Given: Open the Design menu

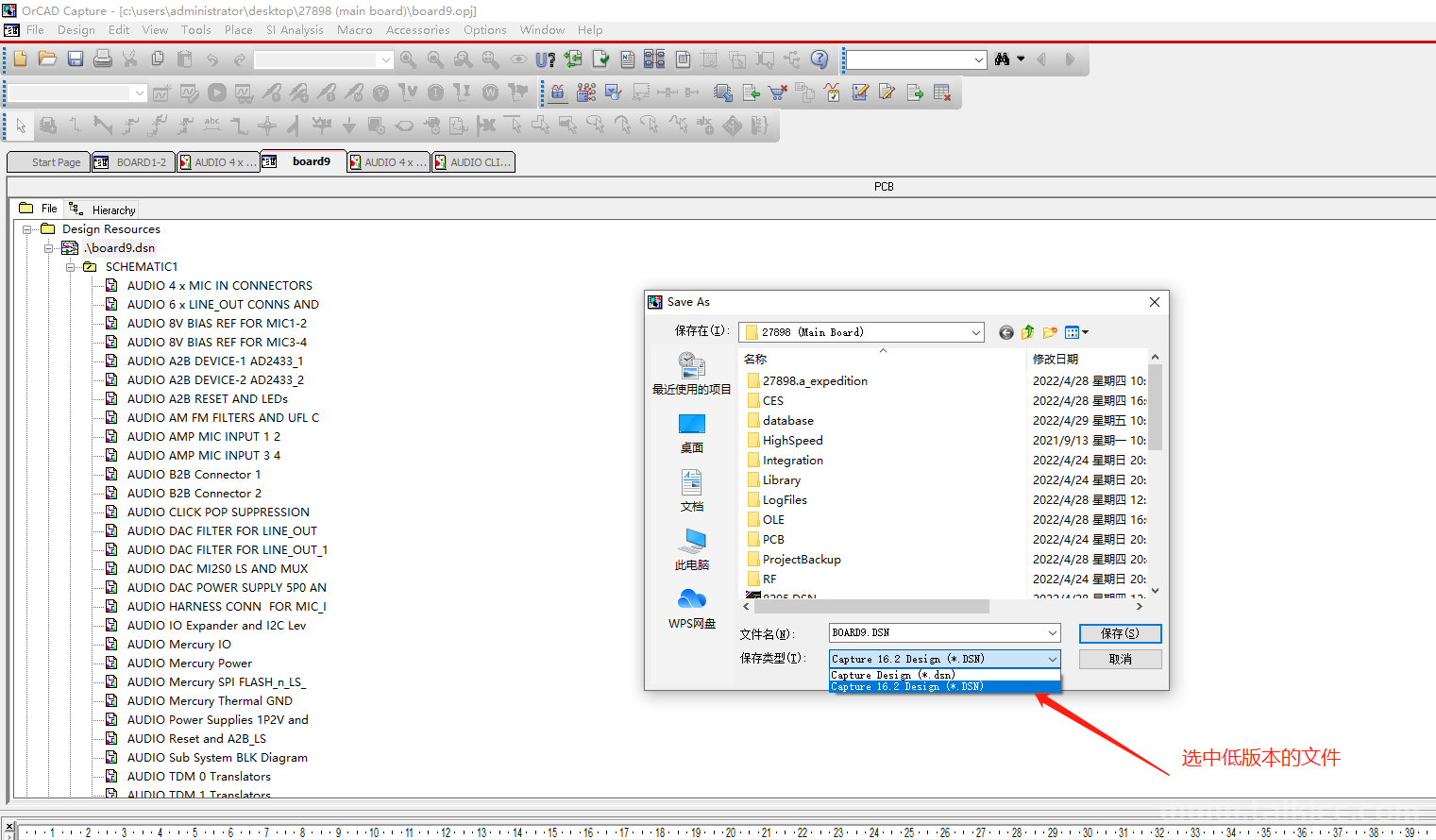Looking at the screenshot, I should 76,30.
